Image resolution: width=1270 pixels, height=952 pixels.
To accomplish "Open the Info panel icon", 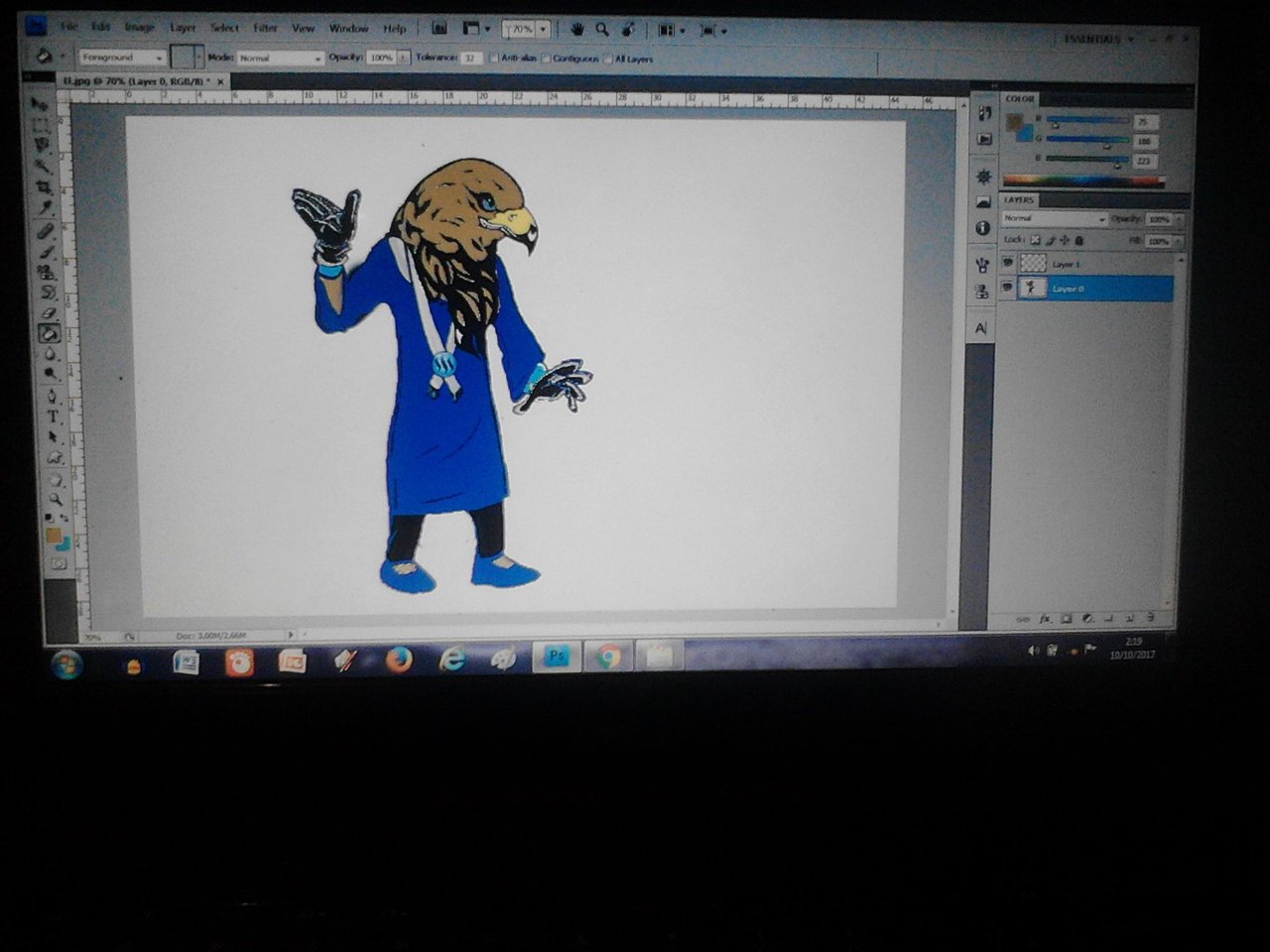I will tap(983, 228).
